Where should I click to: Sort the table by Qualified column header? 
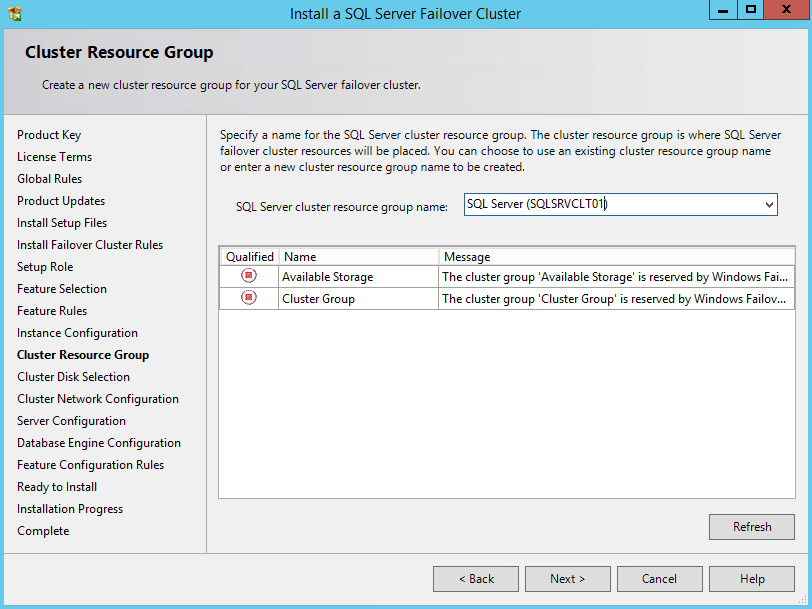pos(249,257)
